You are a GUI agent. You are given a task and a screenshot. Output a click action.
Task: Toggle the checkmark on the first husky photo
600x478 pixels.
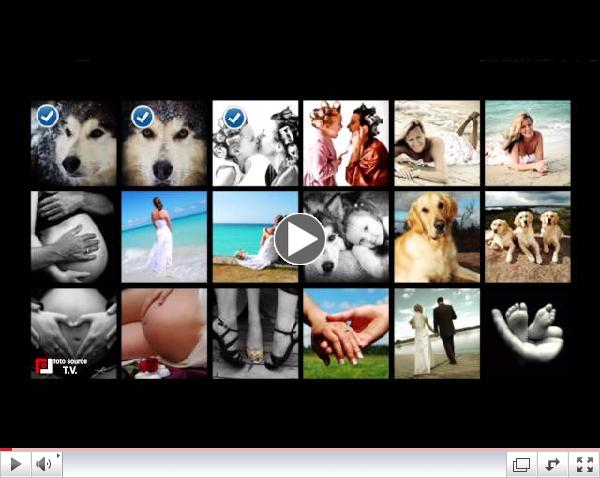pos(47,116)
